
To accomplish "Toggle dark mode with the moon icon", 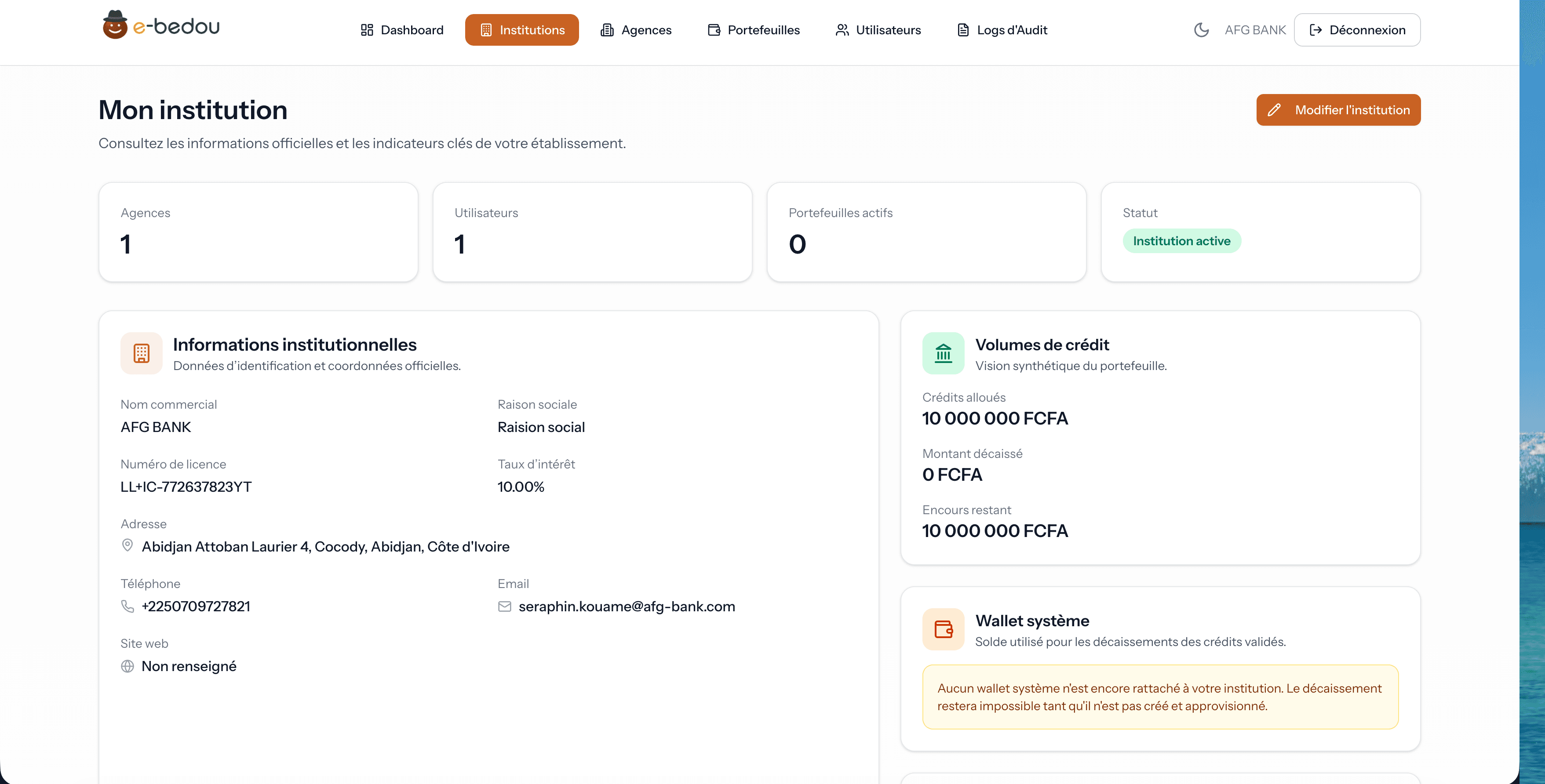I will coord(1201,30).
